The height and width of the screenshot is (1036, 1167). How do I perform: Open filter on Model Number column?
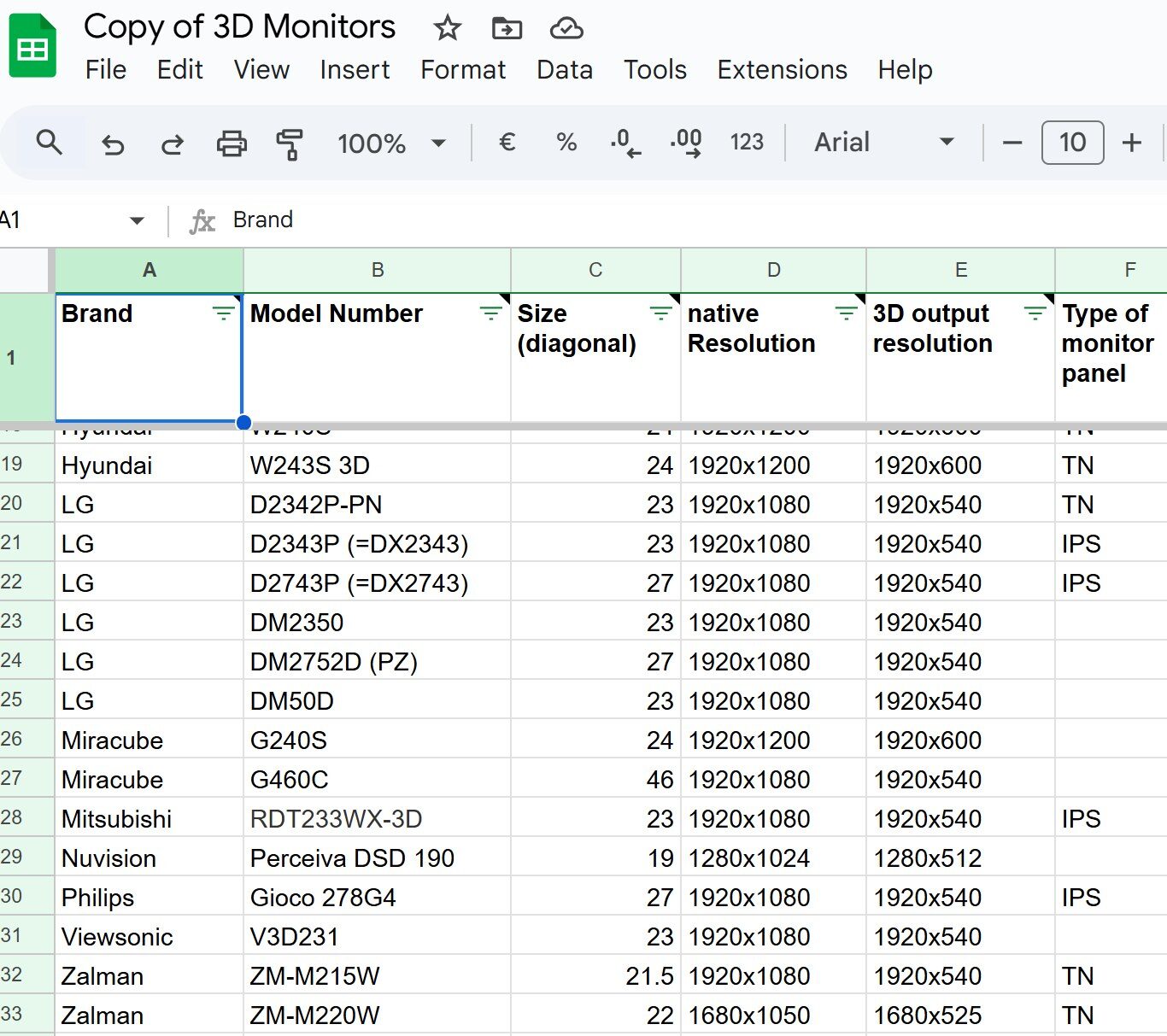(x=491, y=313)
